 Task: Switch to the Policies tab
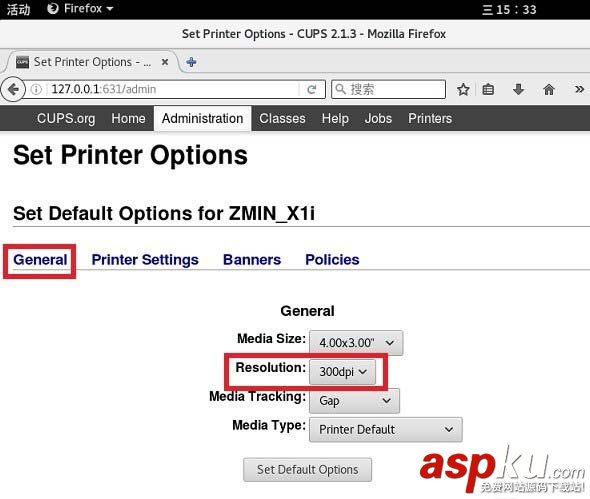click(332, 260)
